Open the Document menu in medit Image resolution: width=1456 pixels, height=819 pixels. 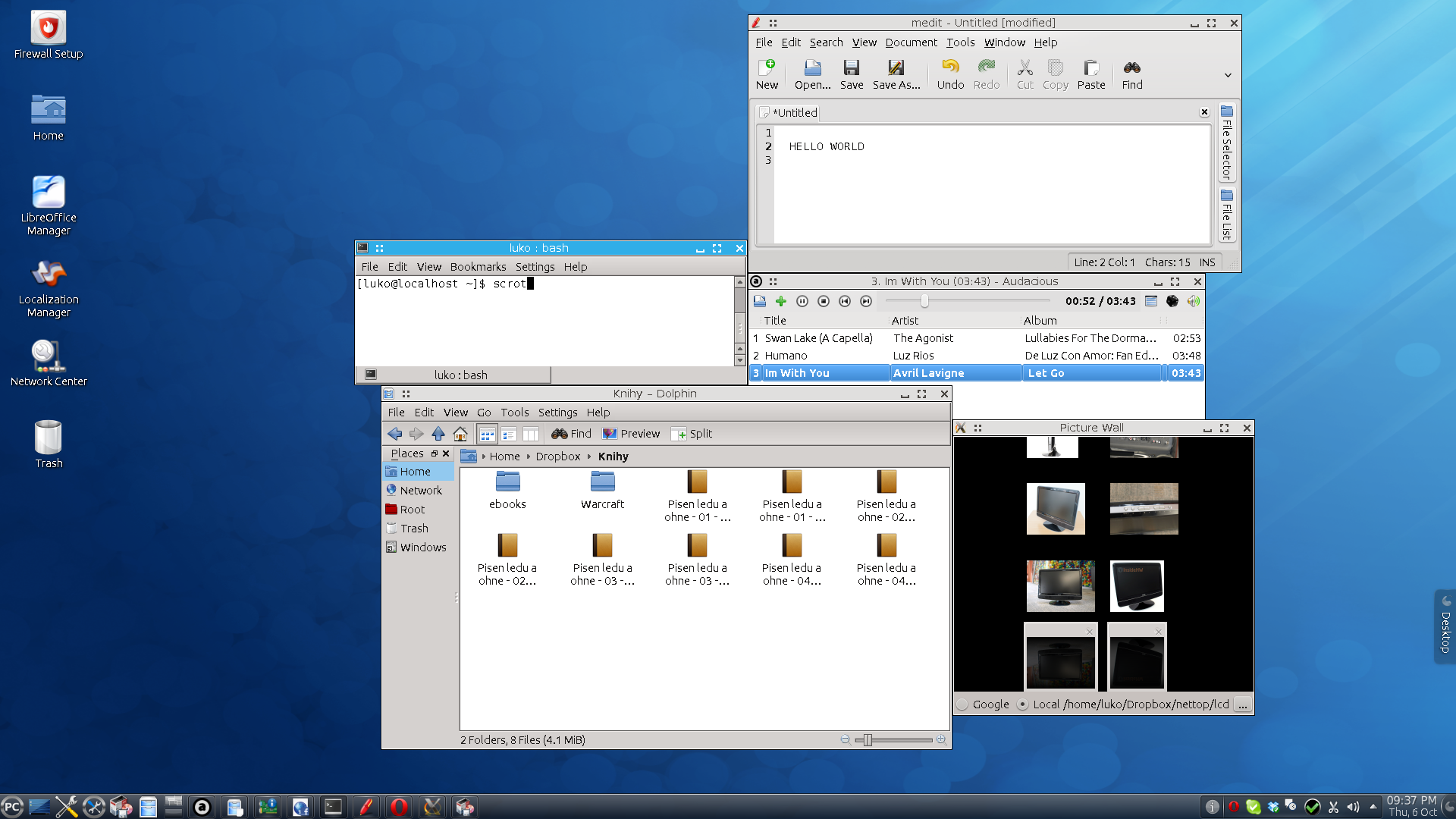click(x=911, y=42)
